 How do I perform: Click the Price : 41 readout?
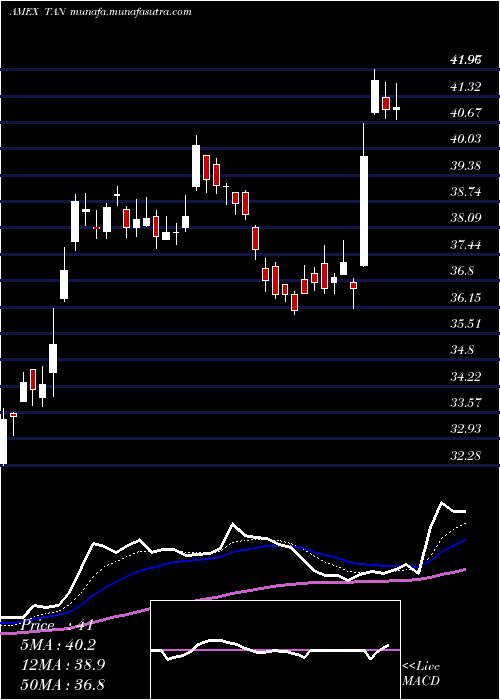56,625
